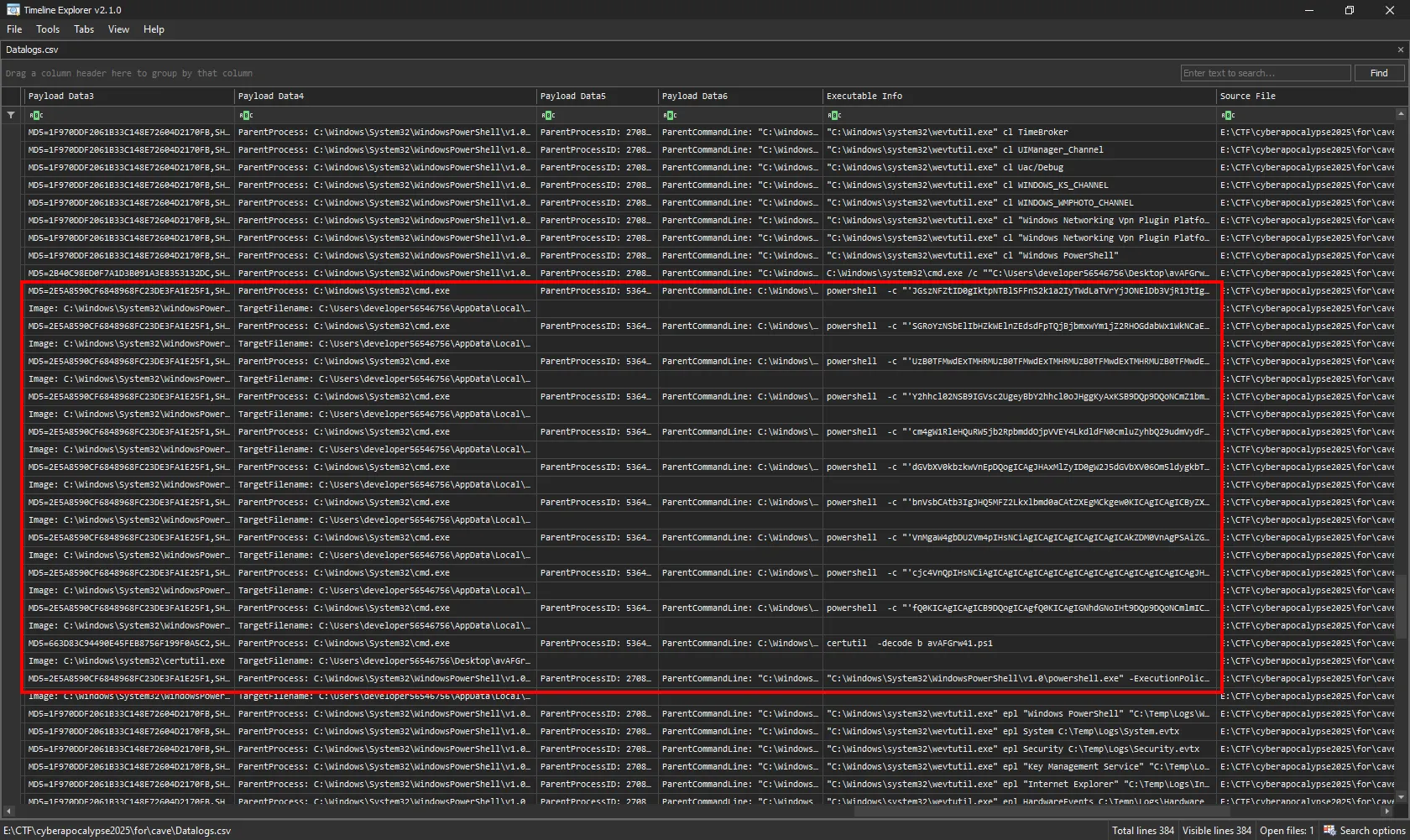The height and width of the screenshot is (840, 1410).
Task: Open the Tools menu
Action: [x=48, y=29]
